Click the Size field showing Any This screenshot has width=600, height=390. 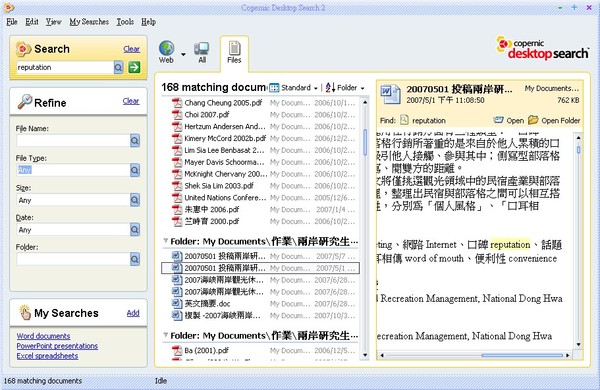click(73, 200)
